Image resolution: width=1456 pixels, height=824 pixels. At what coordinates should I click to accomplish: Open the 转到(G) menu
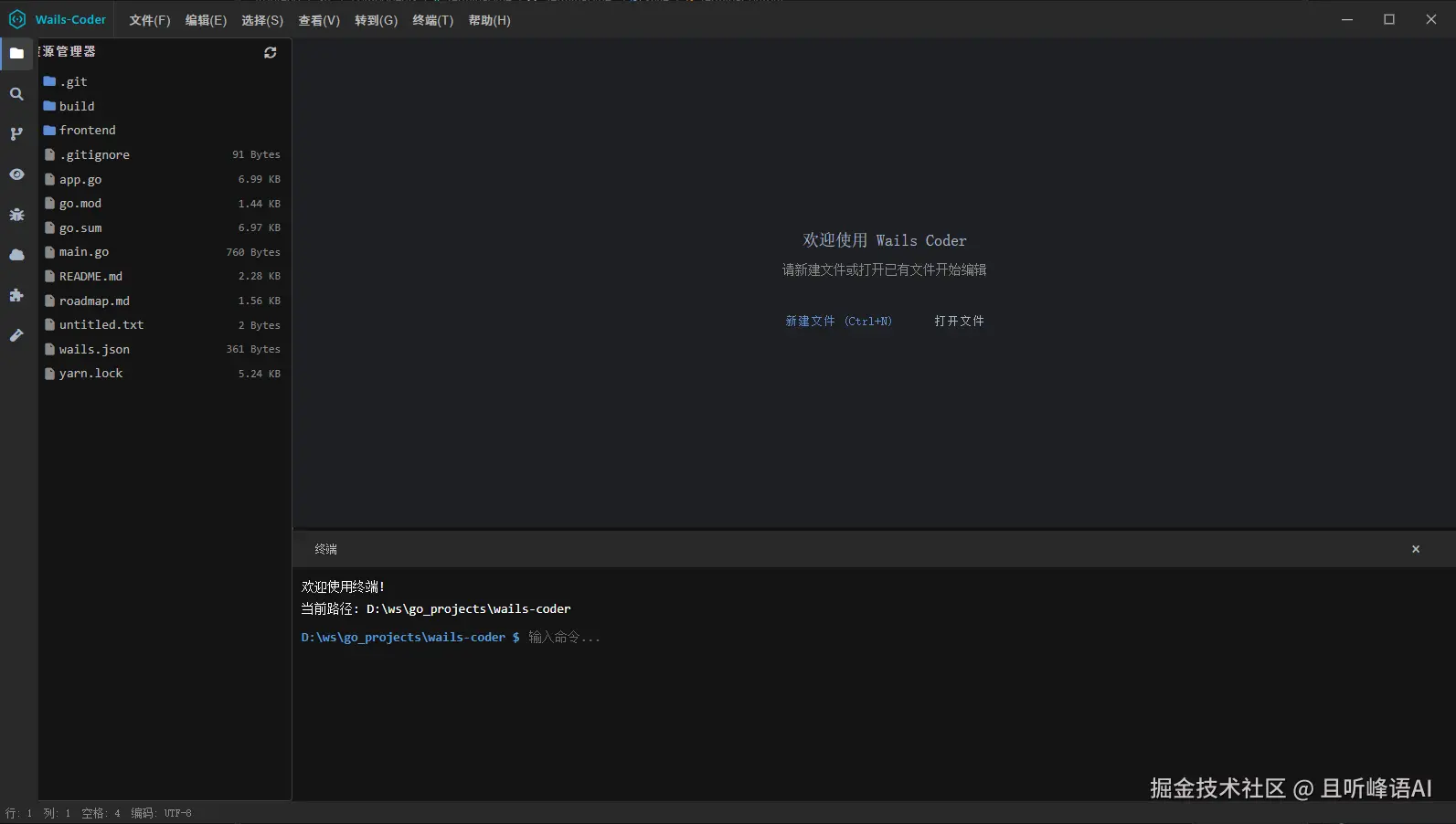pos(376,20)
